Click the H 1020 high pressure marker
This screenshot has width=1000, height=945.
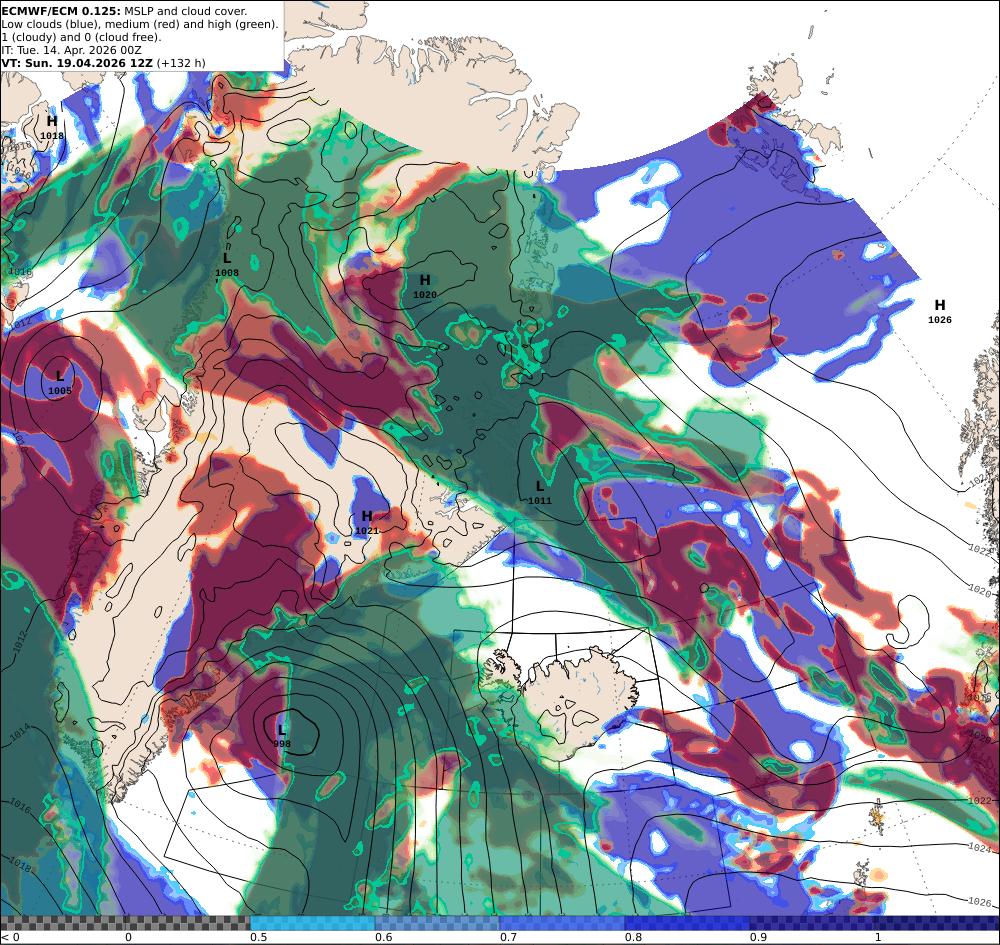425,286
